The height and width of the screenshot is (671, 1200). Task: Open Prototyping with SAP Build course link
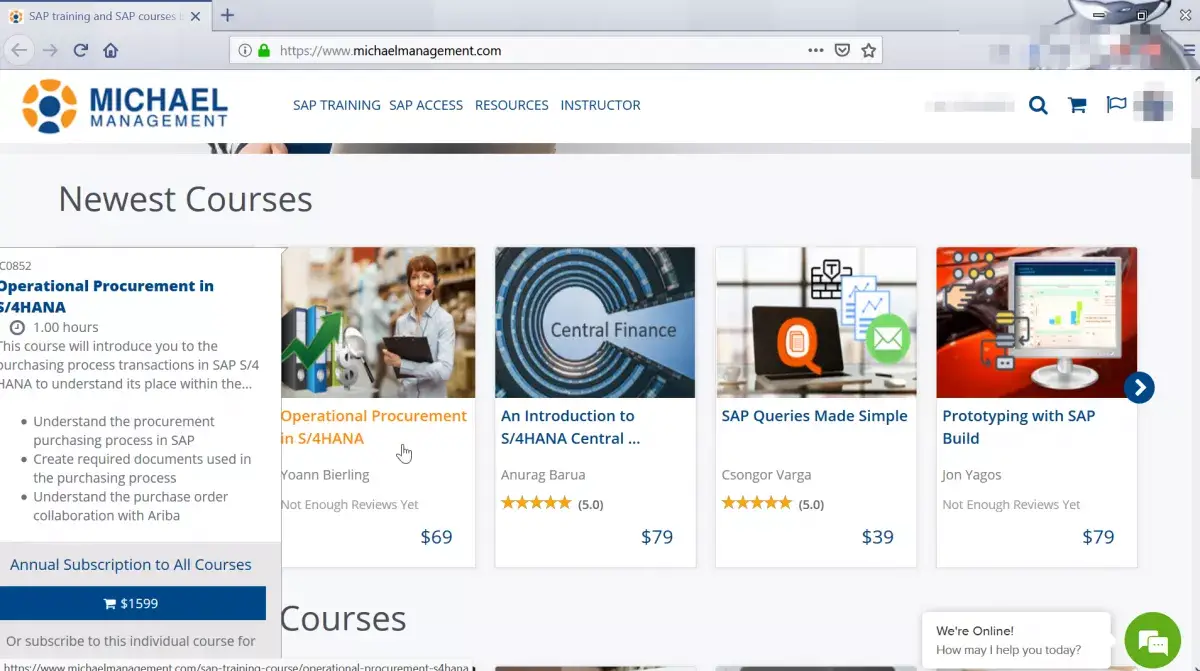pos(1018,427)
